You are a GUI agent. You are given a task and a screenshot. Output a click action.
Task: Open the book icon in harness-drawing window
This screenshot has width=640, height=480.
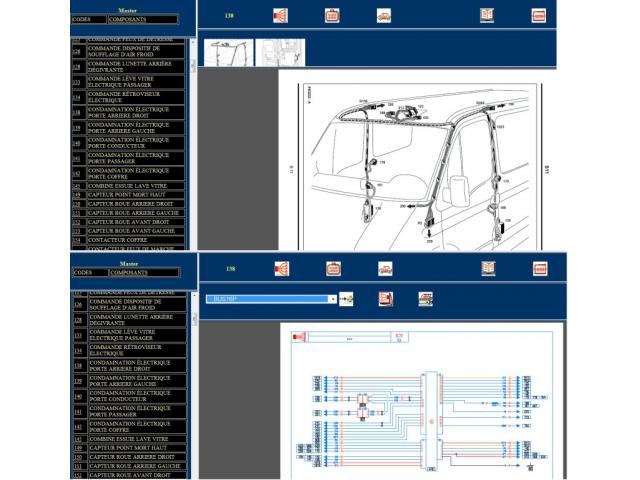(x=487, y=16)
